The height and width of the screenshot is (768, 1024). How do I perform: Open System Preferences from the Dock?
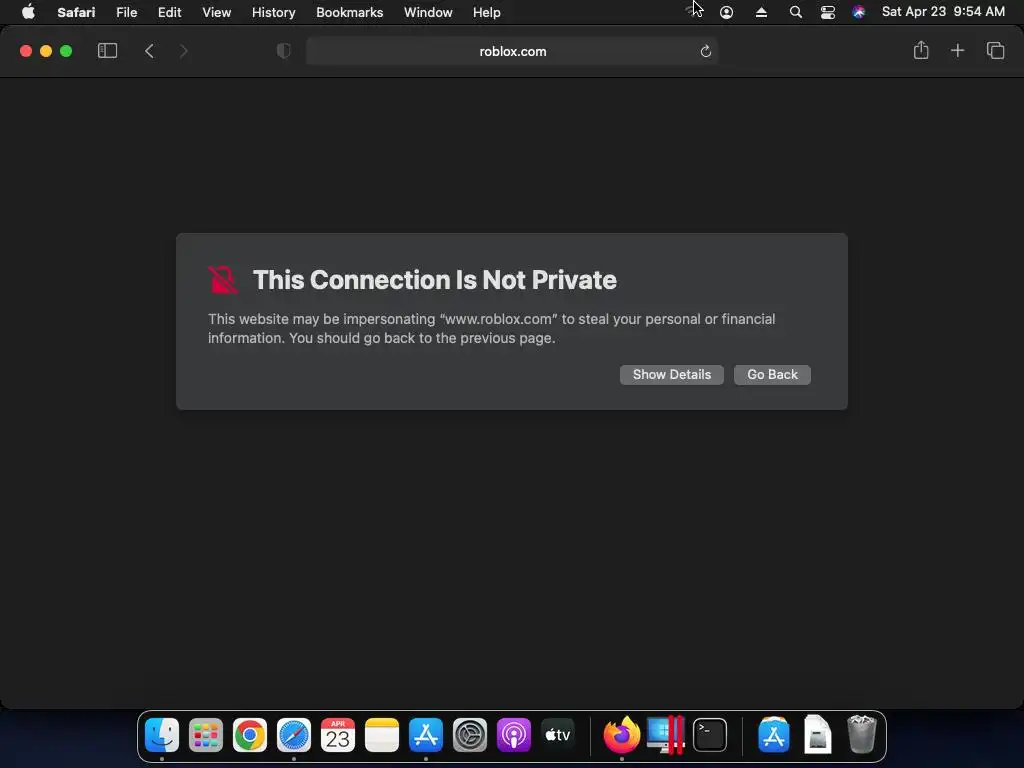[x=470, y=735]
